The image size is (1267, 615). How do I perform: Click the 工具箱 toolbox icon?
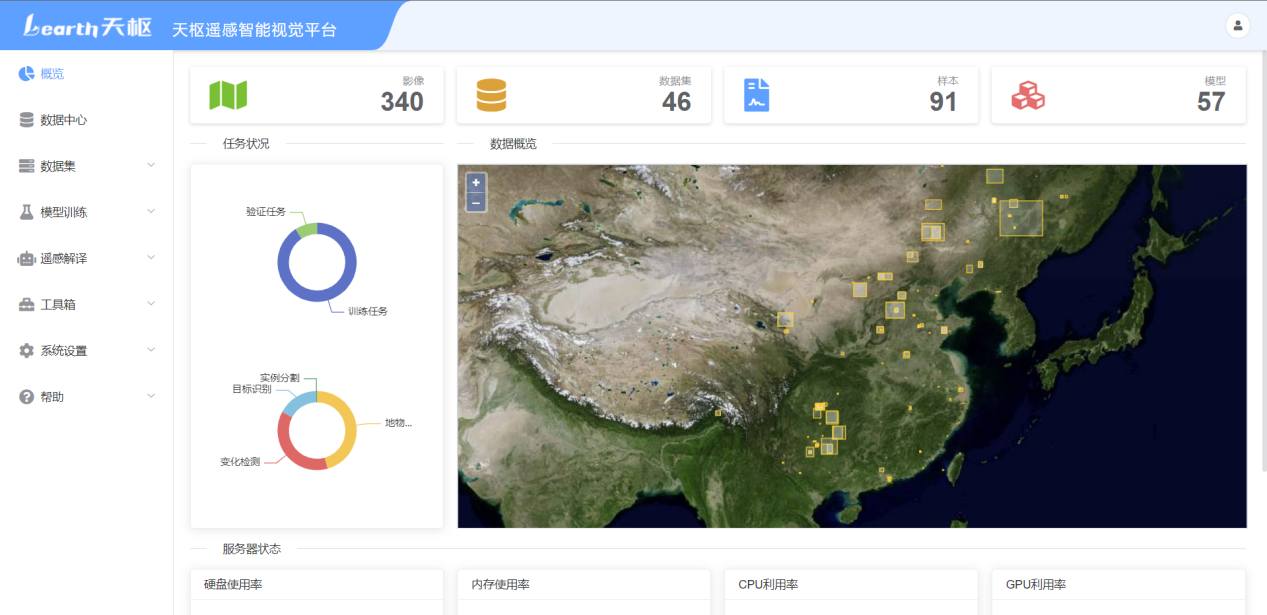(x=26, y=304)
